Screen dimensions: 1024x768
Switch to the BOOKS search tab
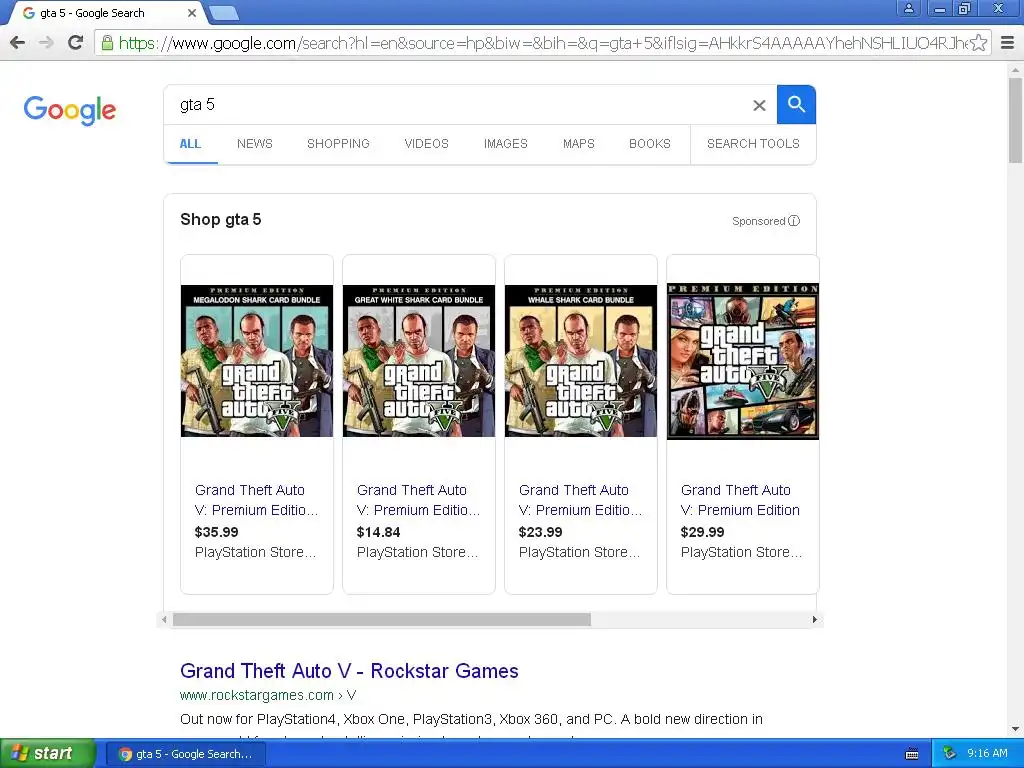(x=650, y=144)
